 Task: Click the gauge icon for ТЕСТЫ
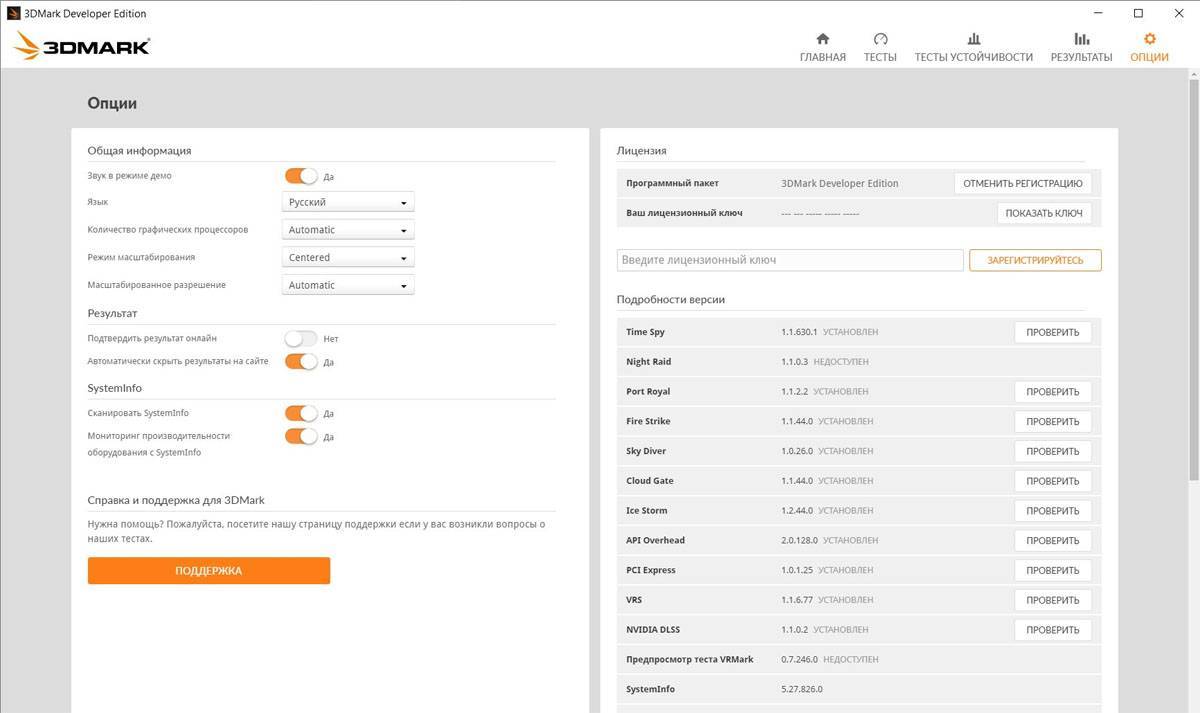click(x=880, y=39)
